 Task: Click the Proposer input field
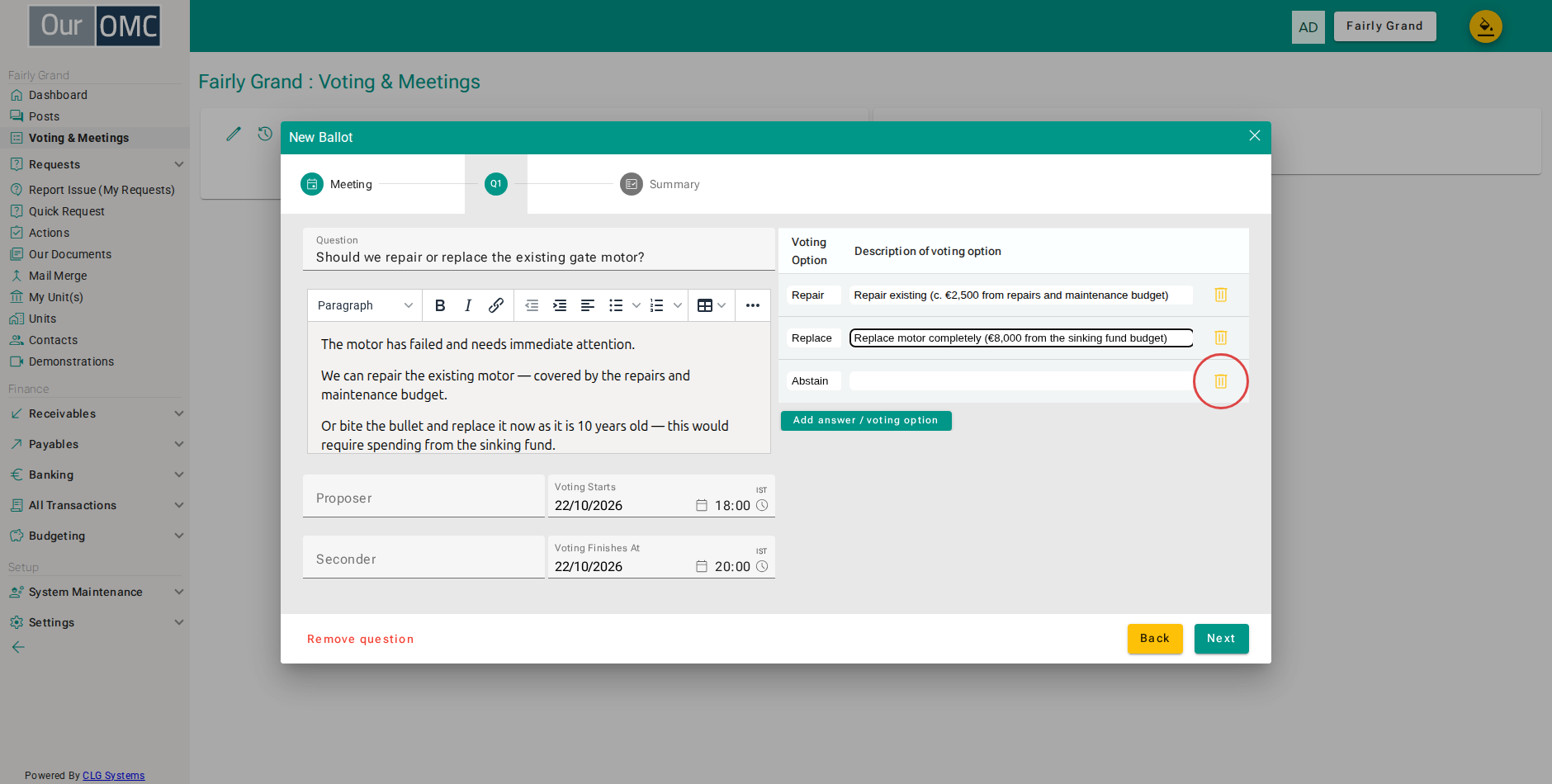[423, 496]
